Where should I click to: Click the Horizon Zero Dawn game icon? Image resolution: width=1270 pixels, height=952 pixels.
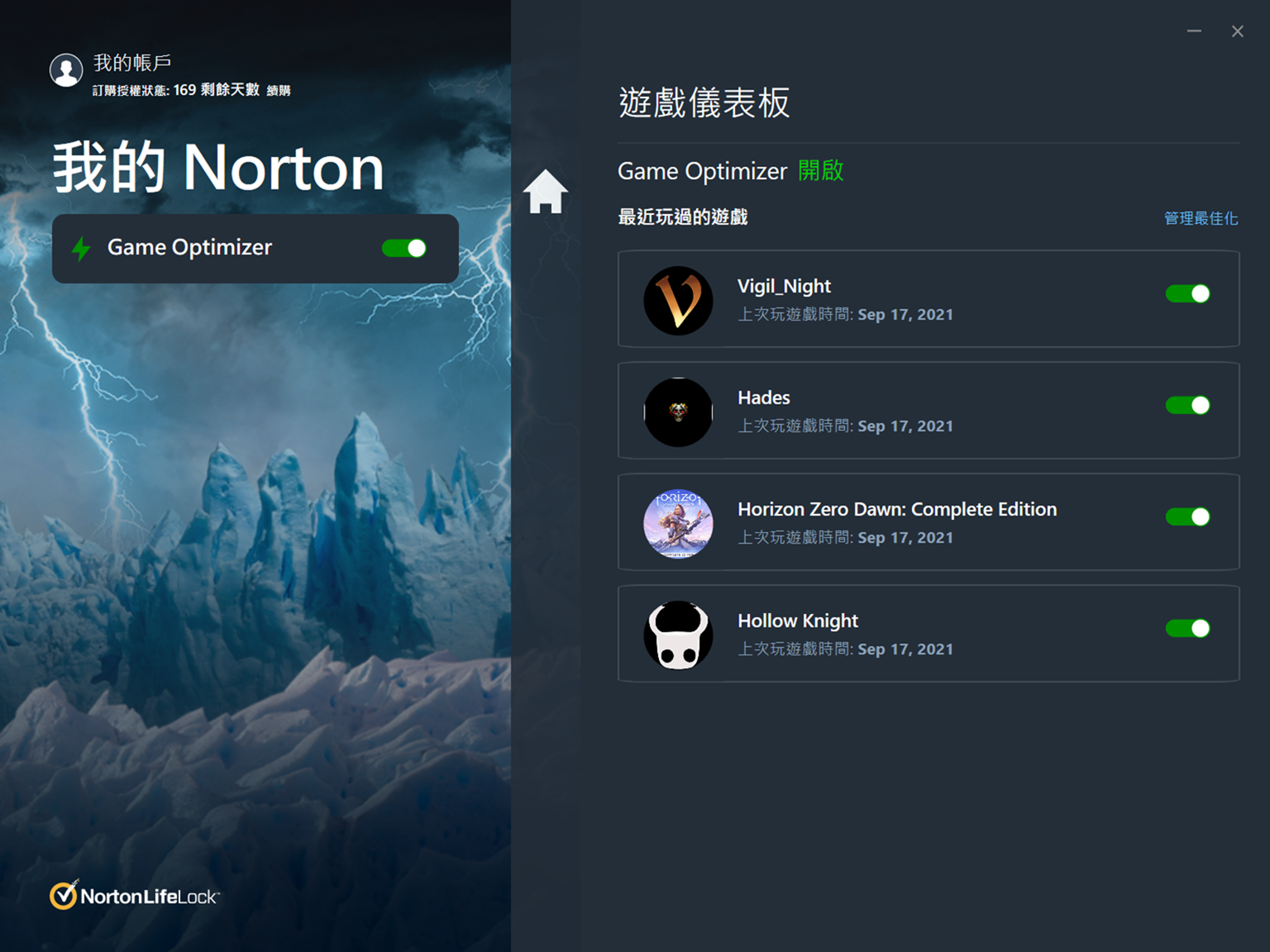[678, 523]
